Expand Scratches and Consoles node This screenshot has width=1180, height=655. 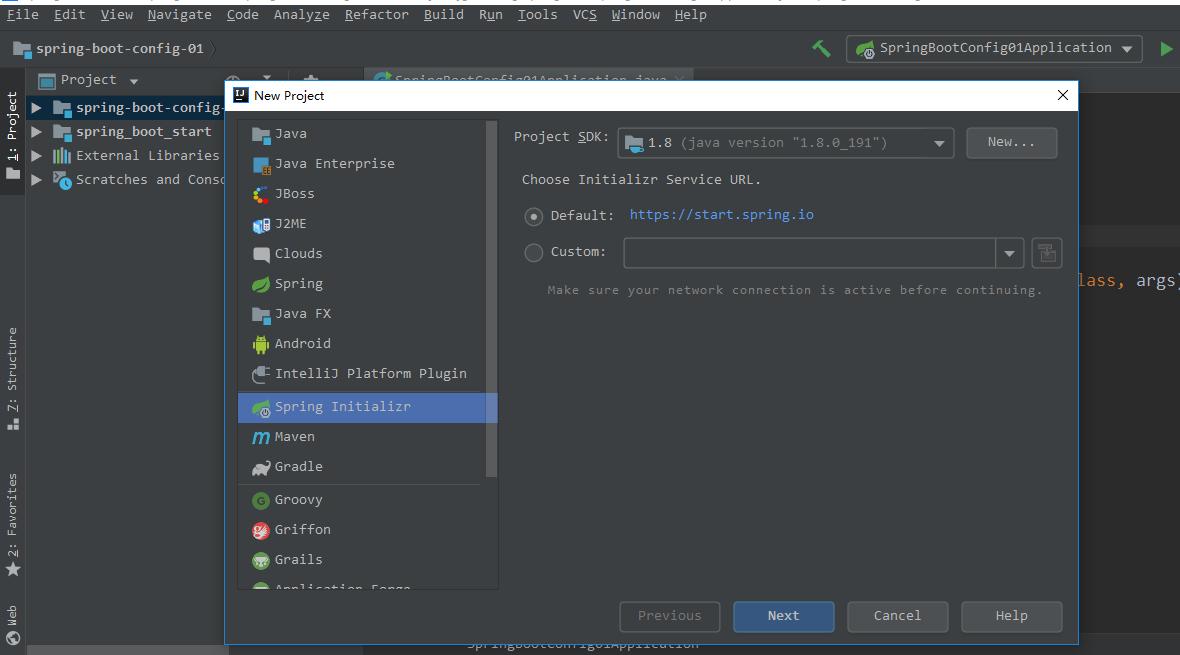pos(36,180)
